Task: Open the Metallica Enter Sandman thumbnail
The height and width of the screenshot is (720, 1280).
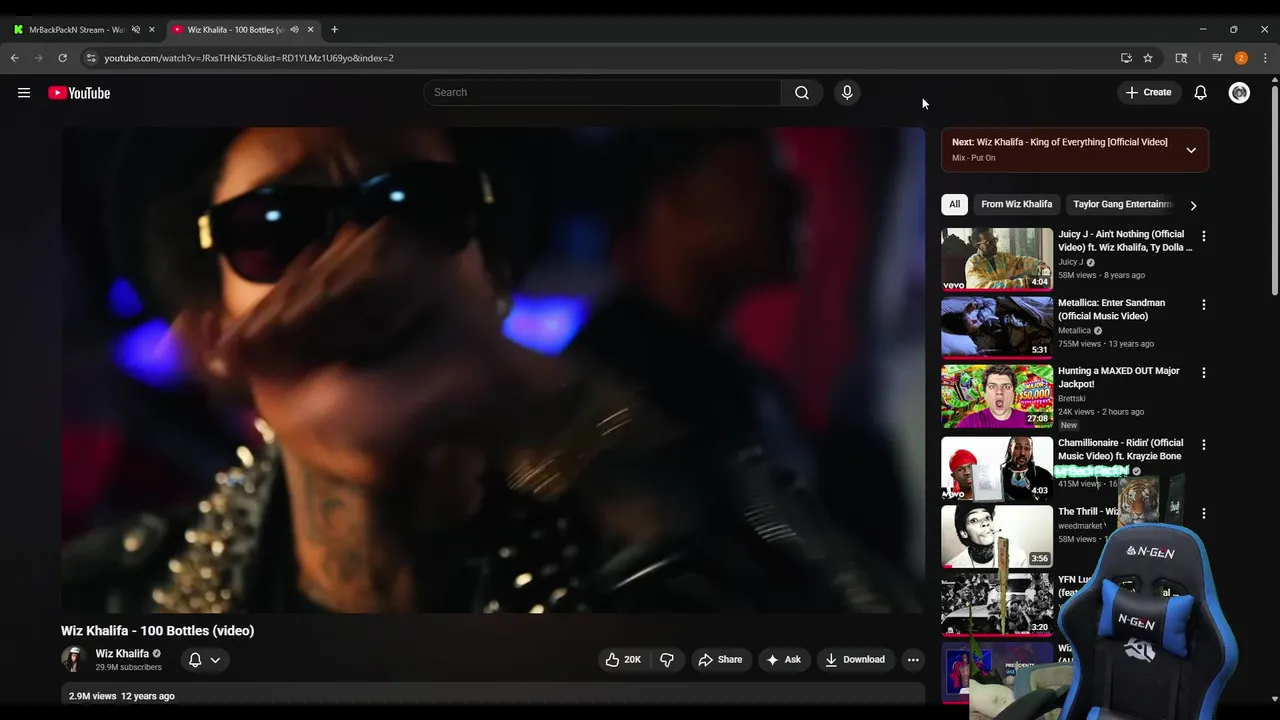Action: (997, 327)
